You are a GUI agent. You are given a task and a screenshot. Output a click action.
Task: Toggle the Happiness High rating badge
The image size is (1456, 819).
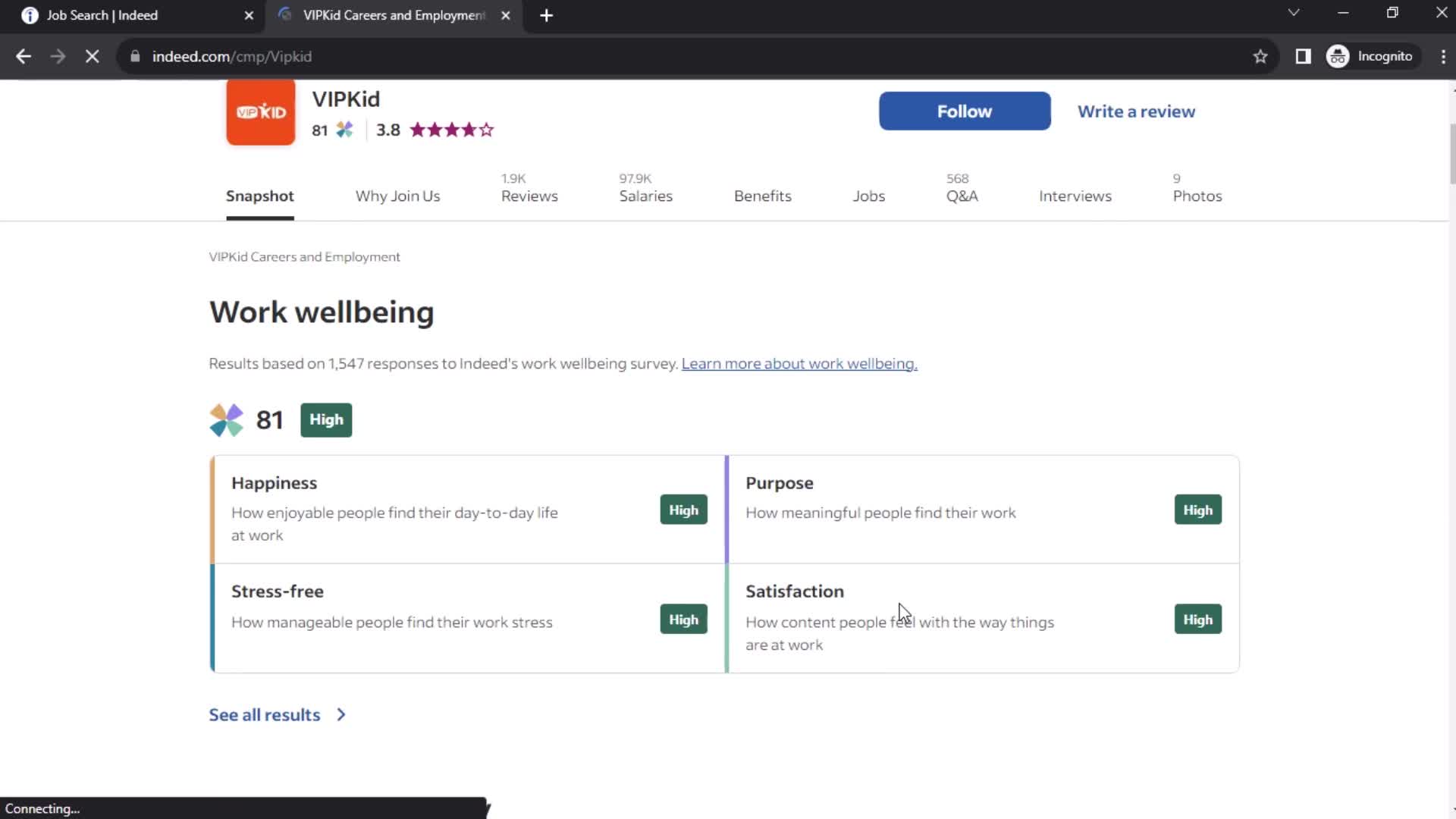683,510
